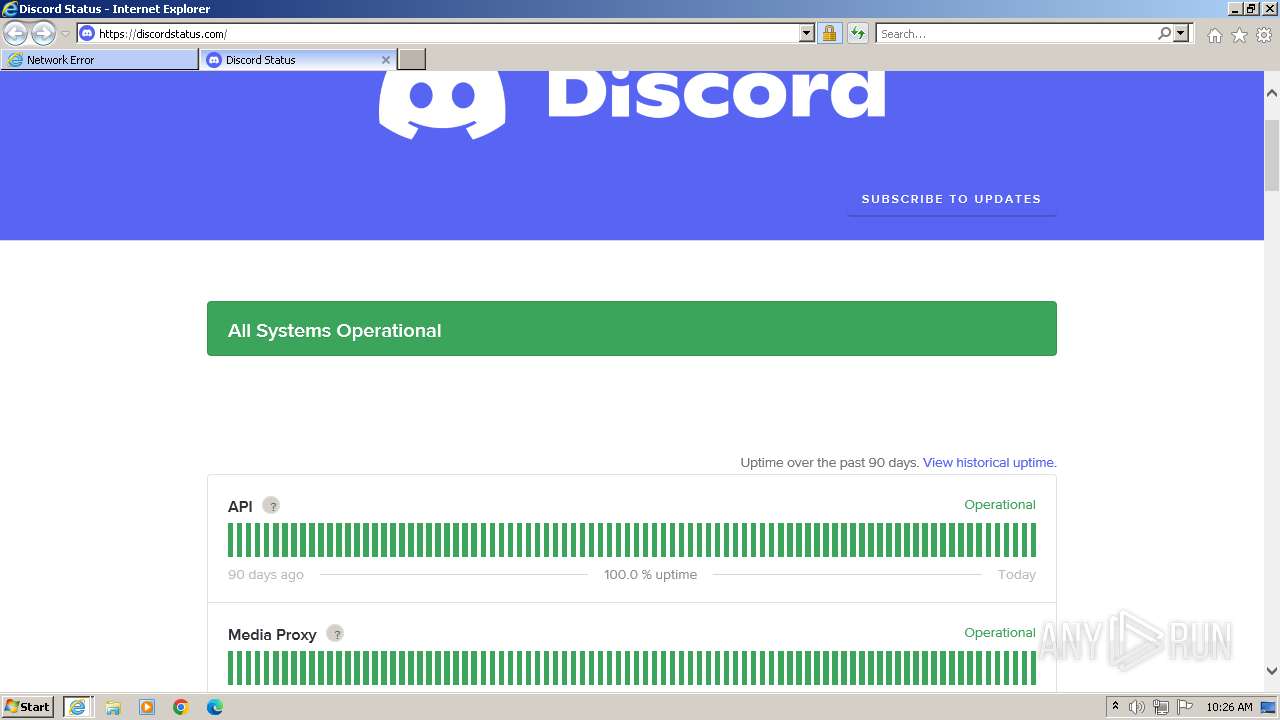This screenshot has width=1280, height=720.
Task: Click the Discord logo mascot icon
Action: coord(442,103)
